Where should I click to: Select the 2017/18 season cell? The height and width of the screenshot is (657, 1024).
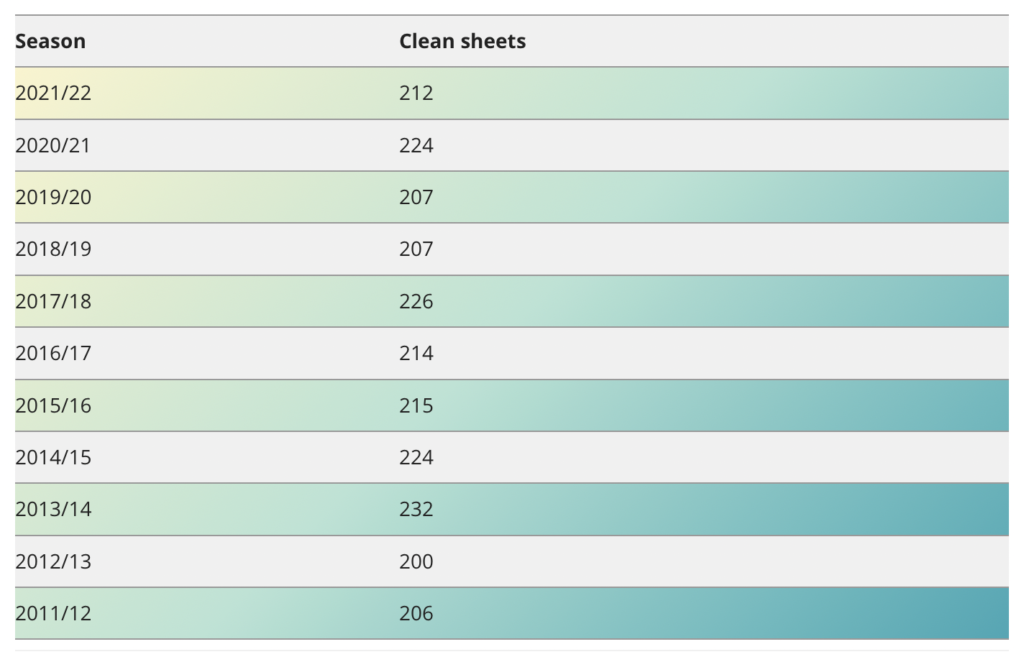(x=53, y=301)
